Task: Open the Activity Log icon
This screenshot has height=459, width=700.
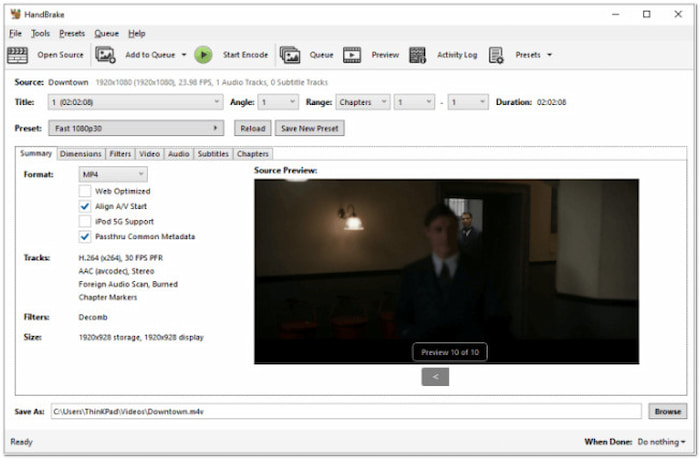Action: coord(417,55)
